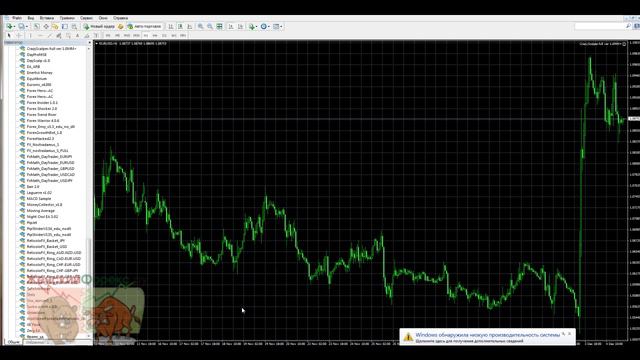This screenshot has width=640, height=360.
Task: Open the Вставка menu
Action: coord(47,18)
